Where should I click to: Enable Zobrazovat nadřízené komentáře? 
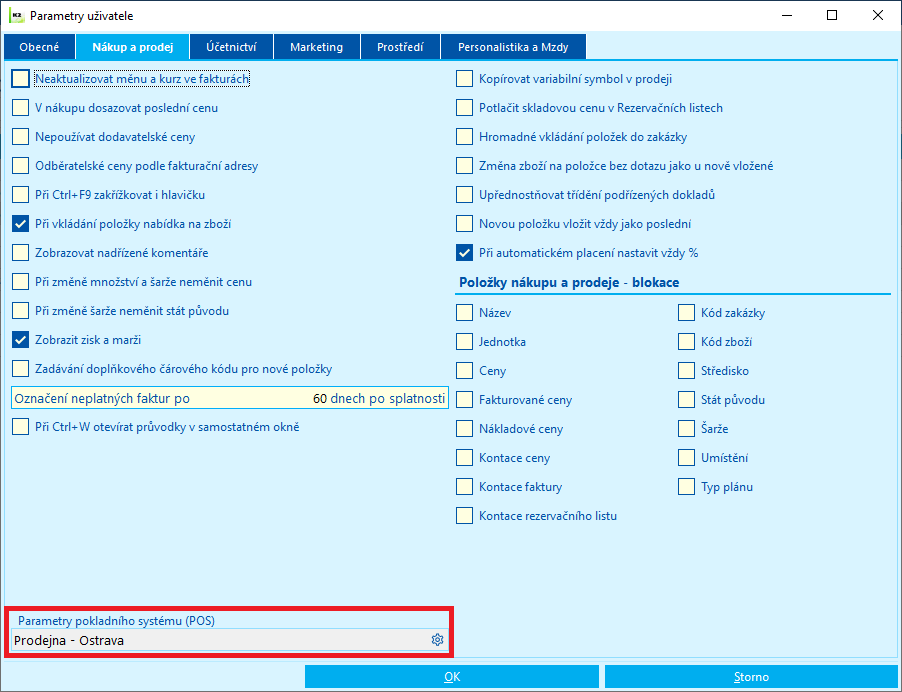(20, 253)
